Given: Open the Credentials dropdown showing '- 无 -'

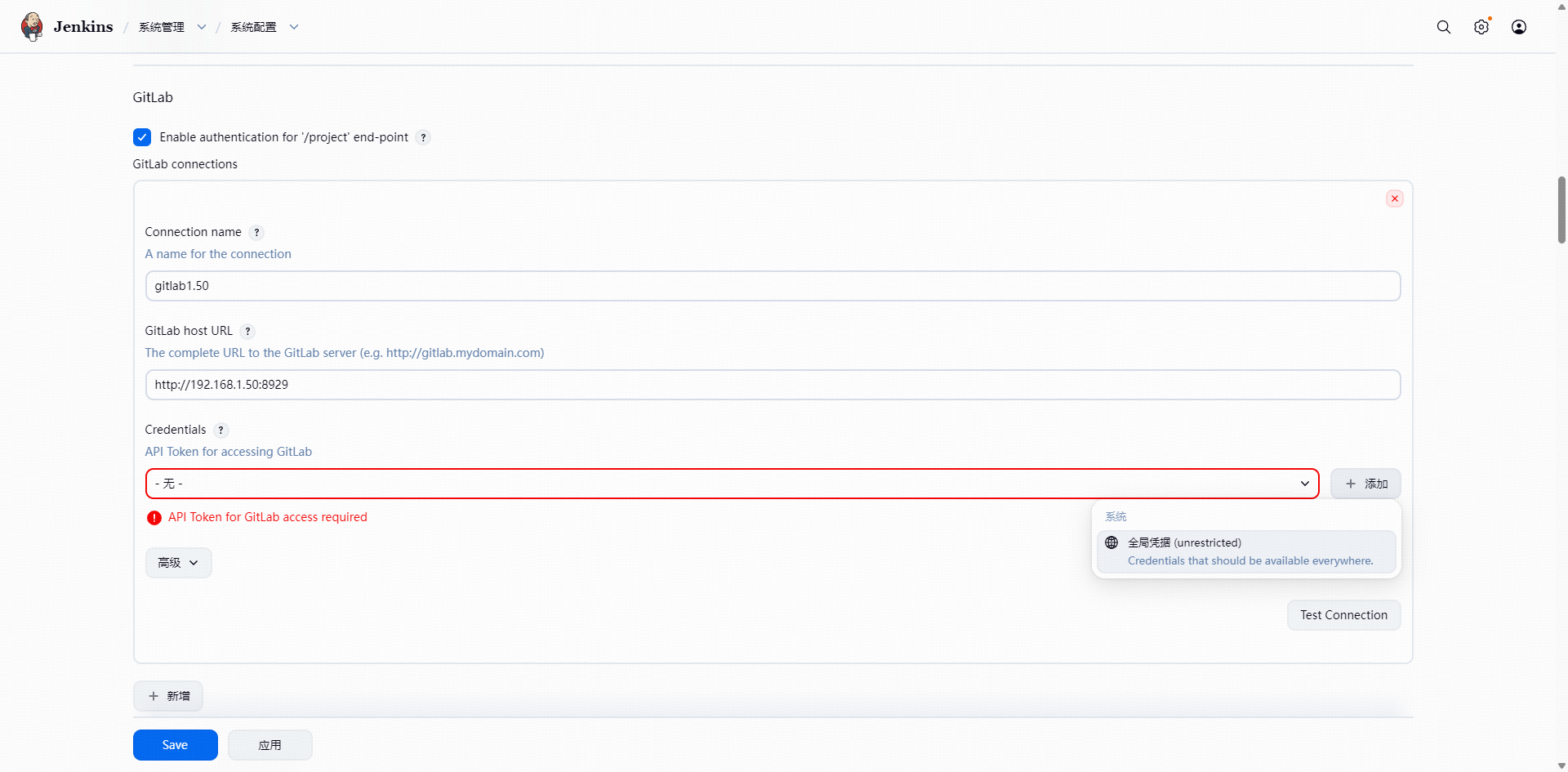Looking at the screenshot, I should tap(732, 484).
